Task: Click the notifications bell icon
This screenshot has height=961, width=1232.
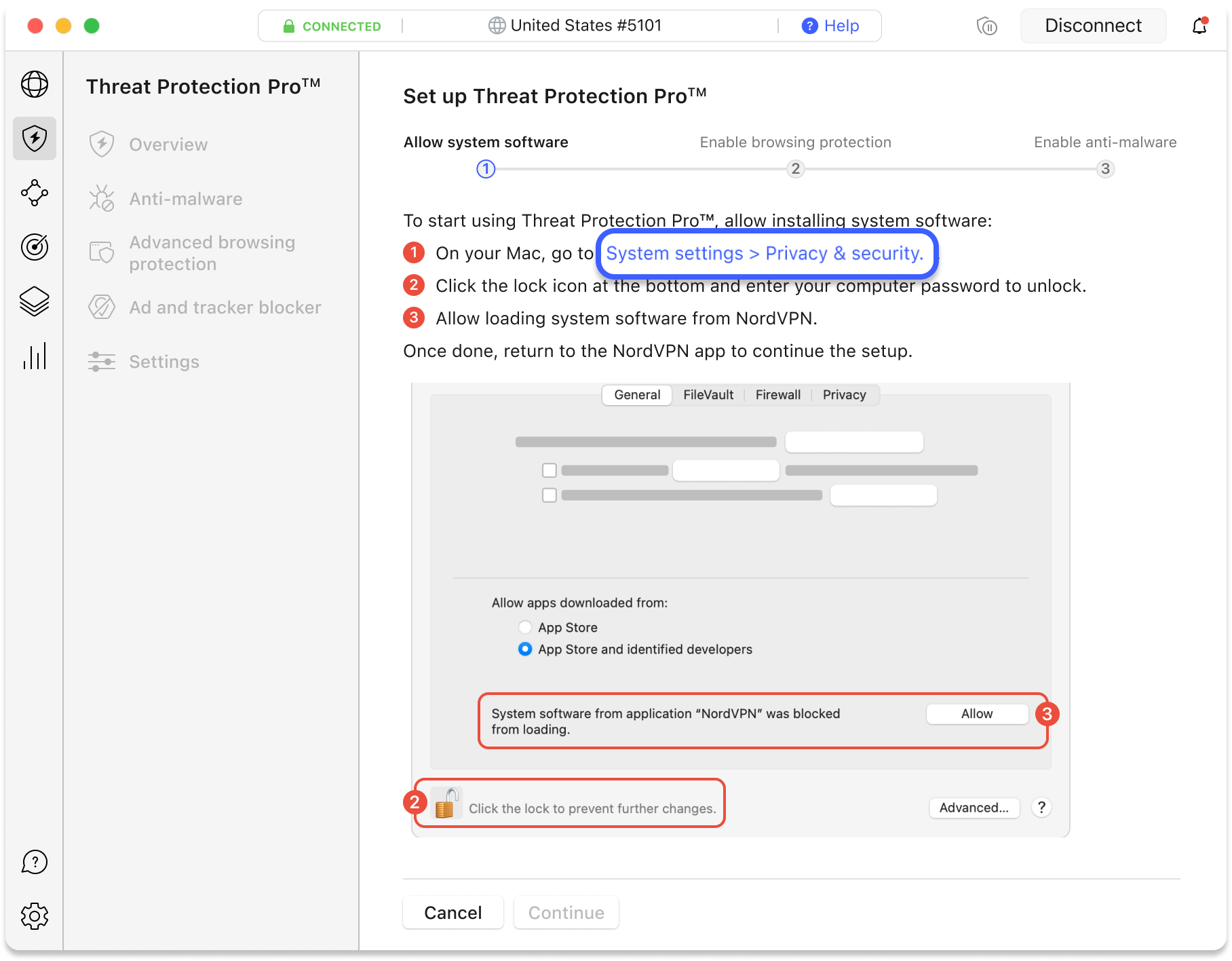Action: 1199,26
